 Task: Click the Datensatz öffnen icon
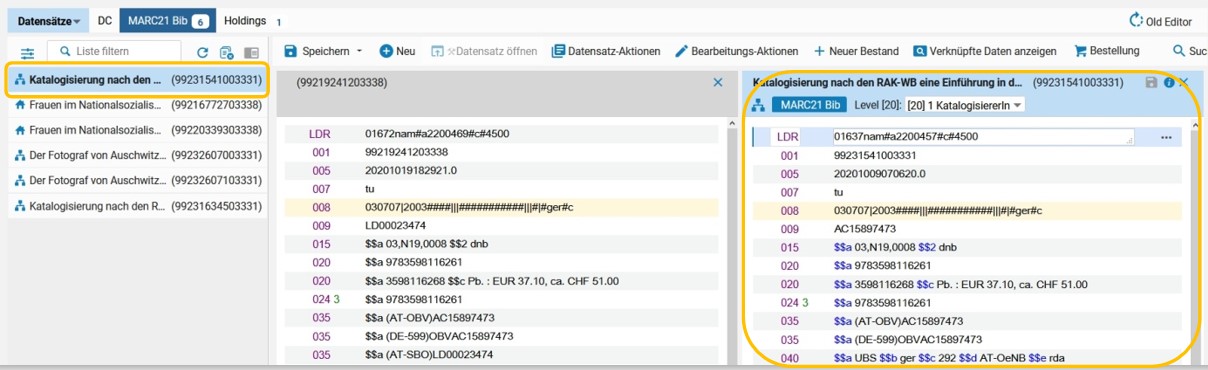tap(437, 51)
